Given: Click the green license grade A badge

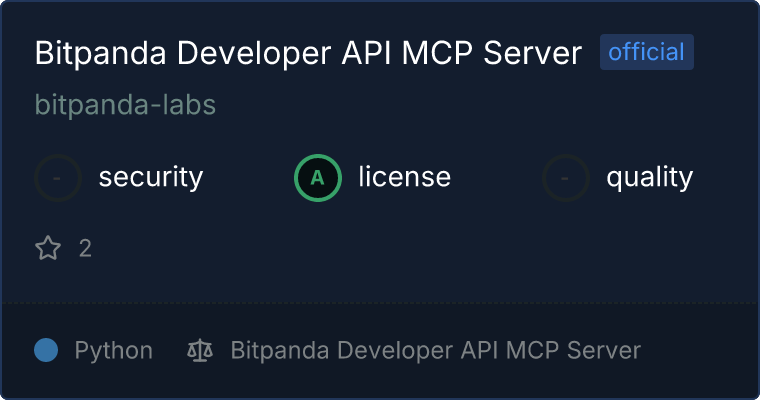Looking at the screenshot, I should 318,178.
